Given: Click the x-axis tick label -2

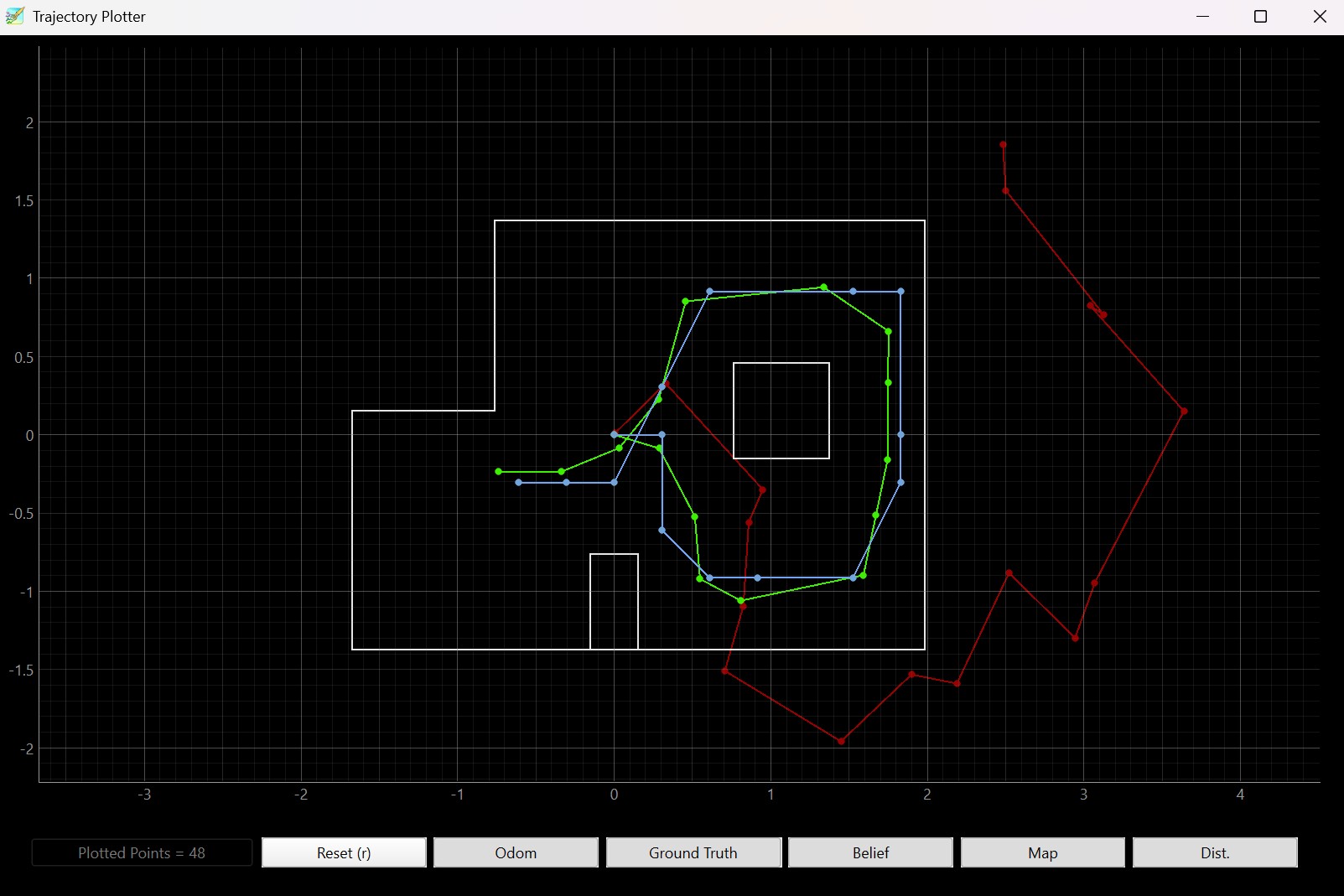Looking at the screenshot, I should [301, 795].
